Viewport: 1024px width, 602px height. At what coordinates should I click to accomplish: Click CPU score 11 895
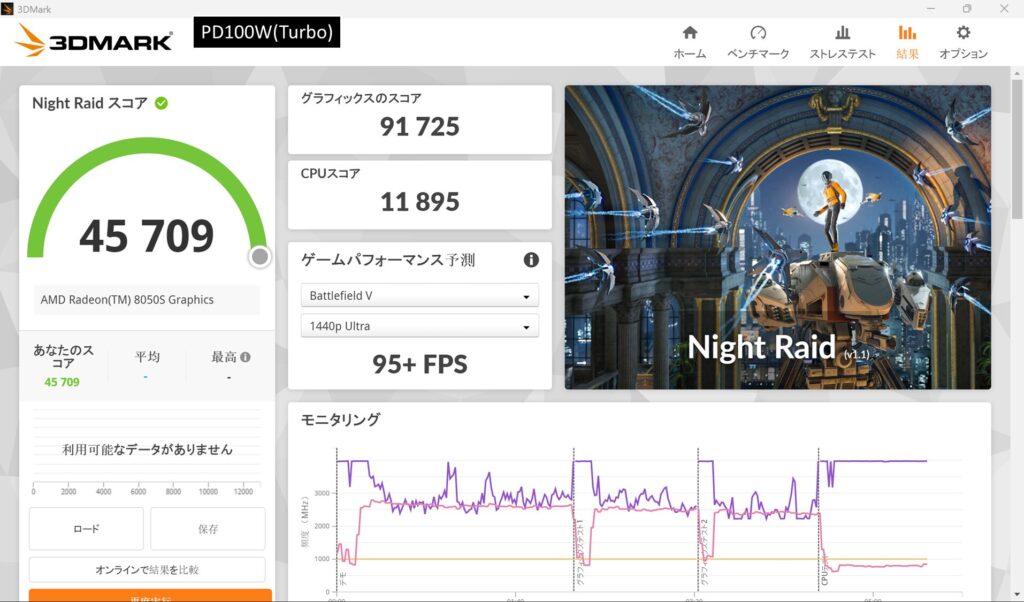(x=419, y=202)
